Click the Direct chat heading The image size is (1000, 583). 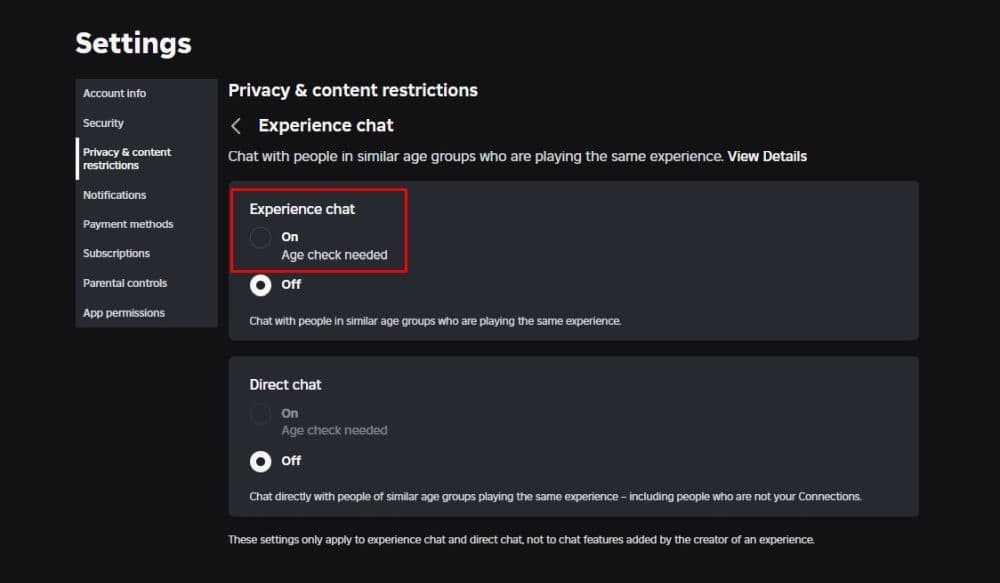(x=285, y=384)
